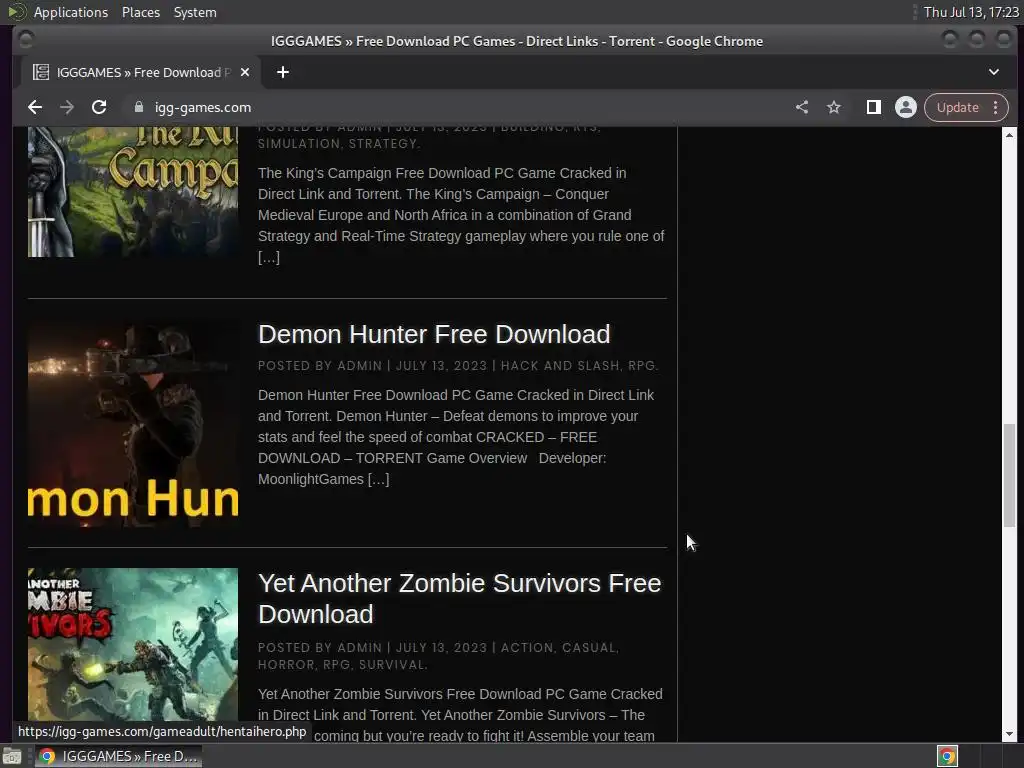The height and width of the screenshot is (768, 1024).
Task: Click SIMULATION category under King's Campaign
Action: pos(298,144)
